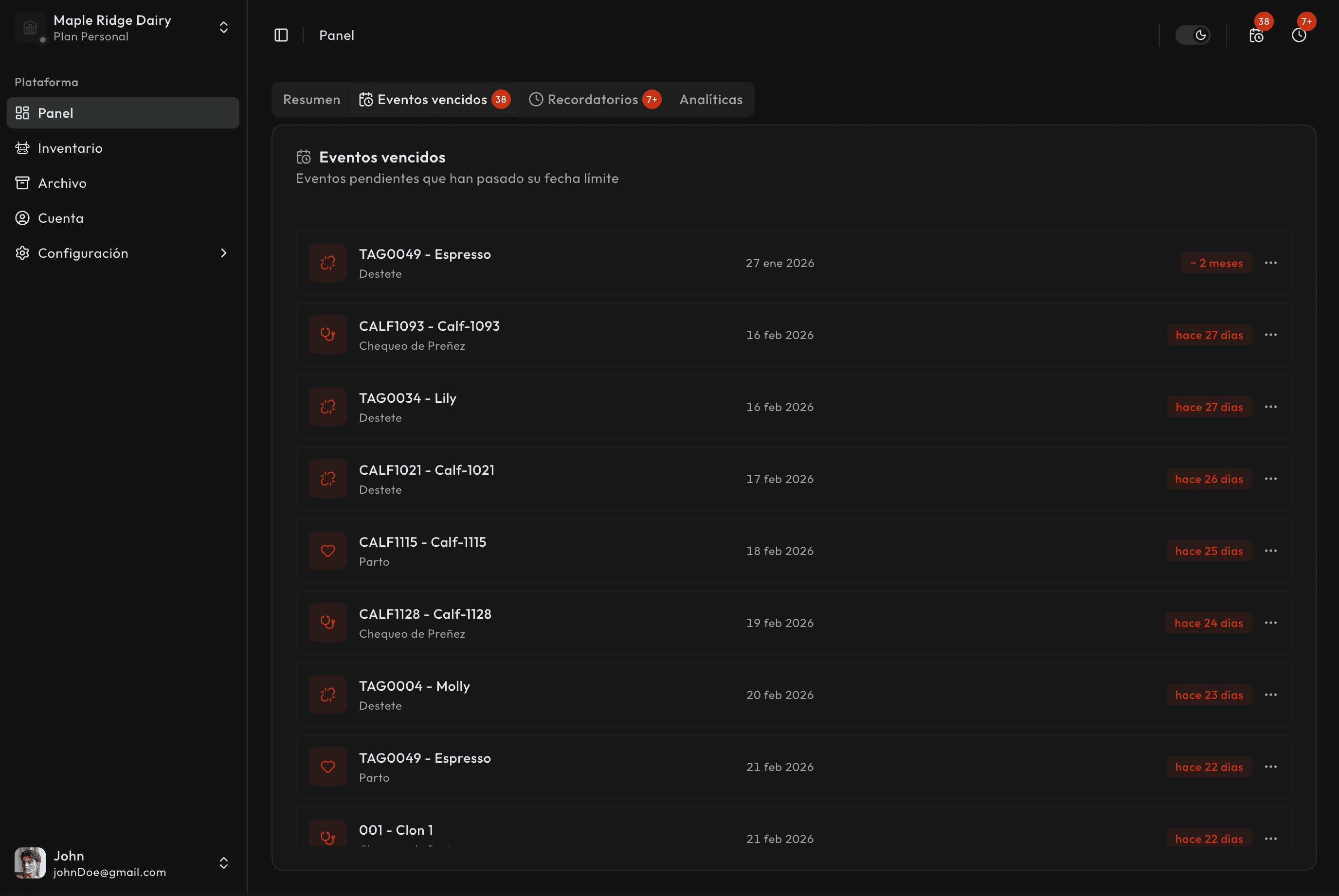Go to Inventario page
Image resolution: width=1339 pixels, height=896 pixels.
point(70,148)
